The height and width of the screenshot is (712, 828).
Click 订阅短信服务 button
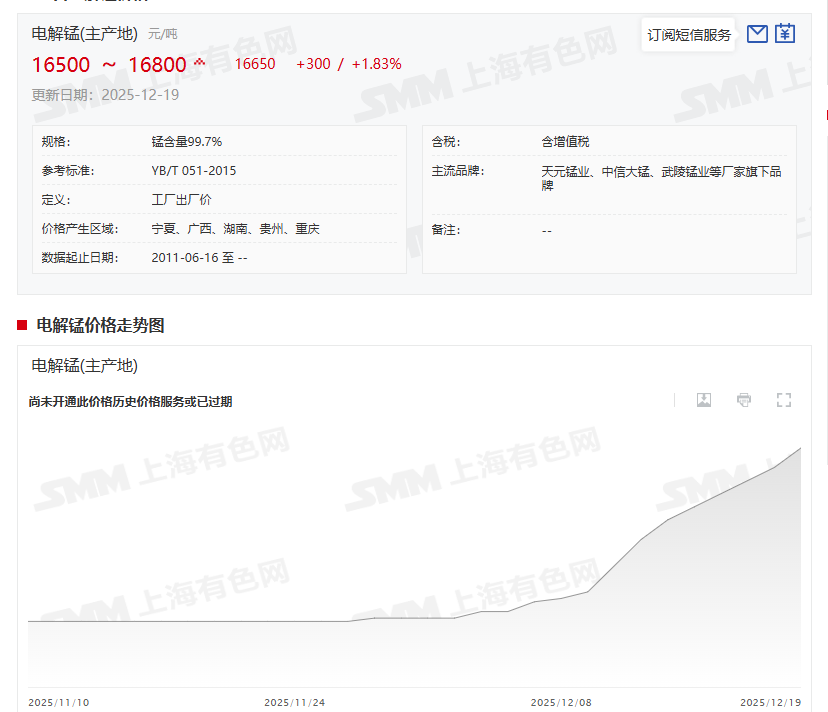click(689, 35)
